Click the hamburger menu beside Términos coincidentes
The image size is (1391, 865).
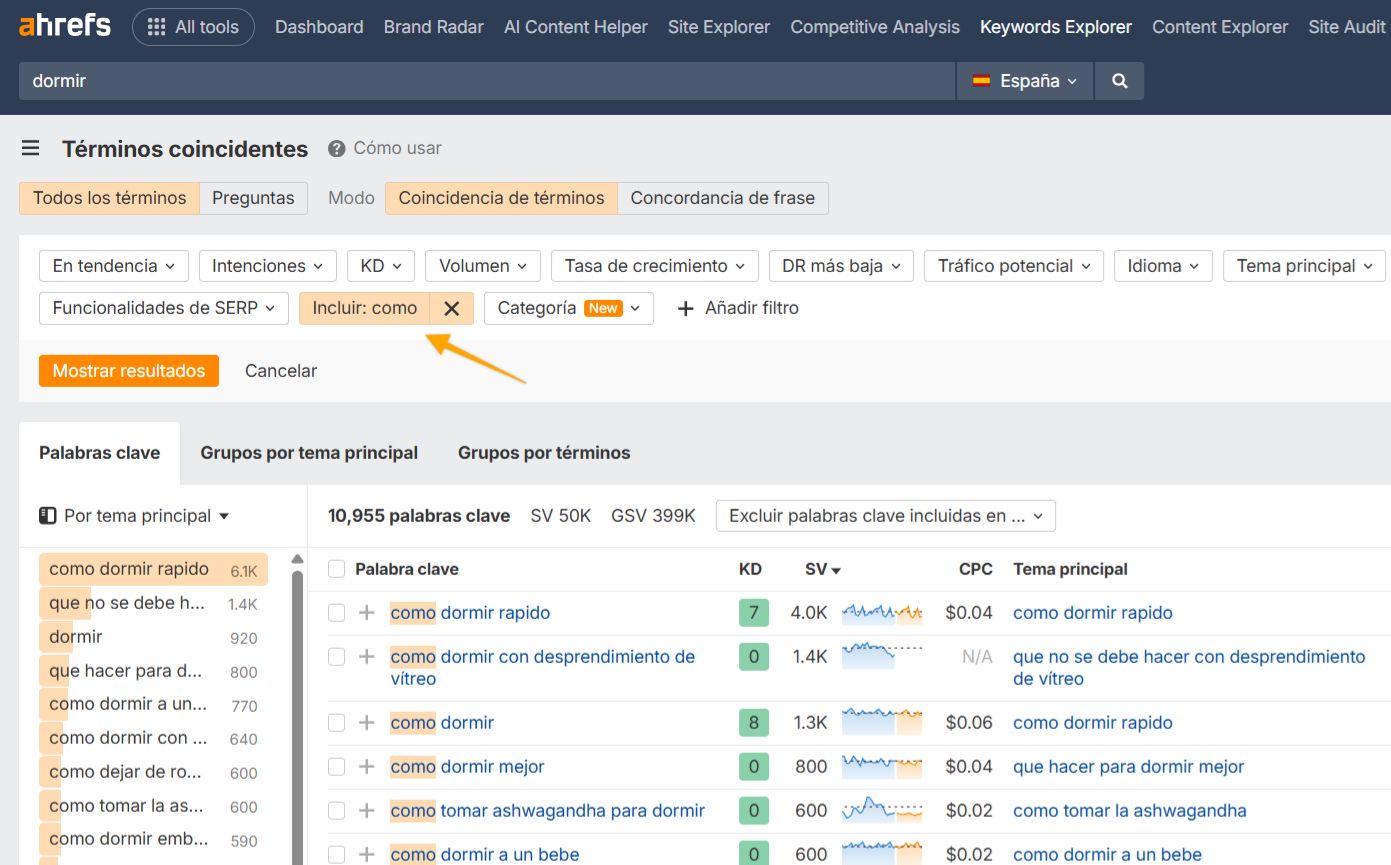point(30,148)
